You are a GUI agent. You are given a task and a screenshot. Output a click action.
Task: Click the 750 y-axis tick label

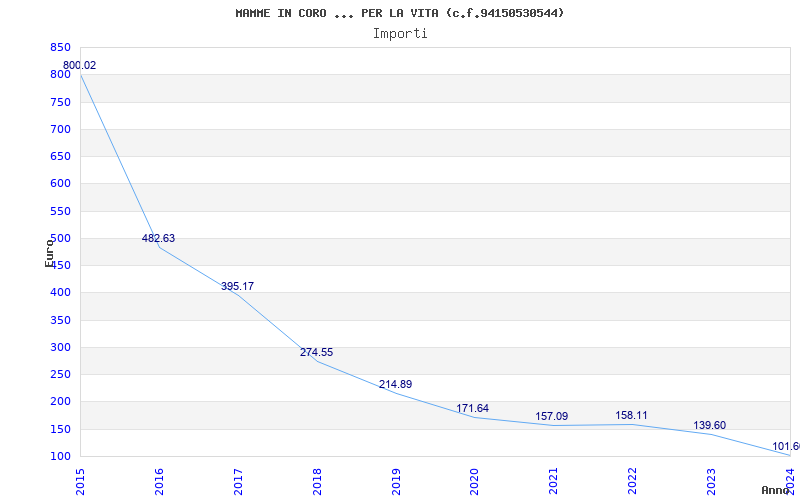pos(60,102)
